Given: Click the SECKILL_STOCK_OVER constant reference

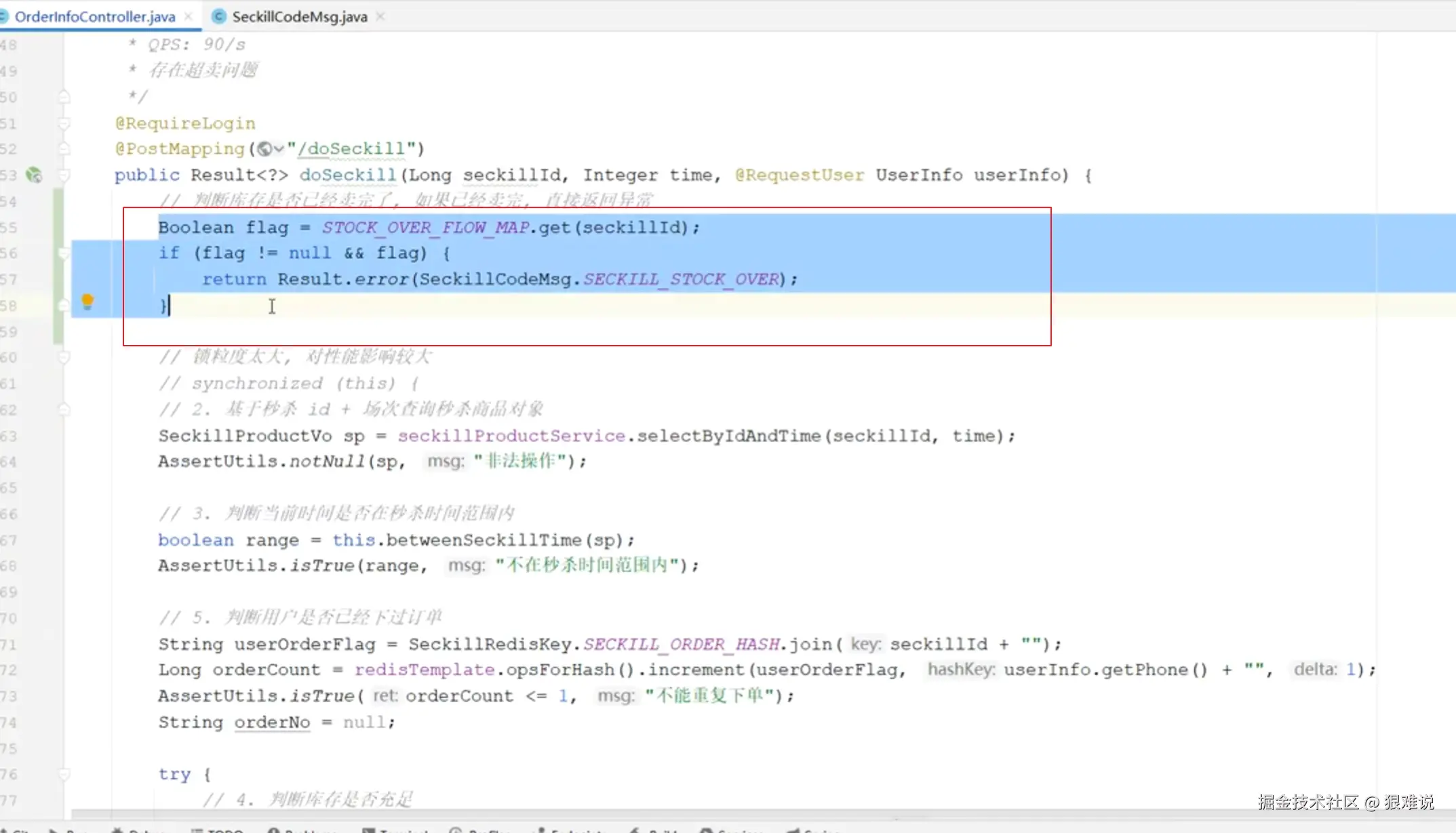Looking at the screenshot, I should tap(681, 279).
